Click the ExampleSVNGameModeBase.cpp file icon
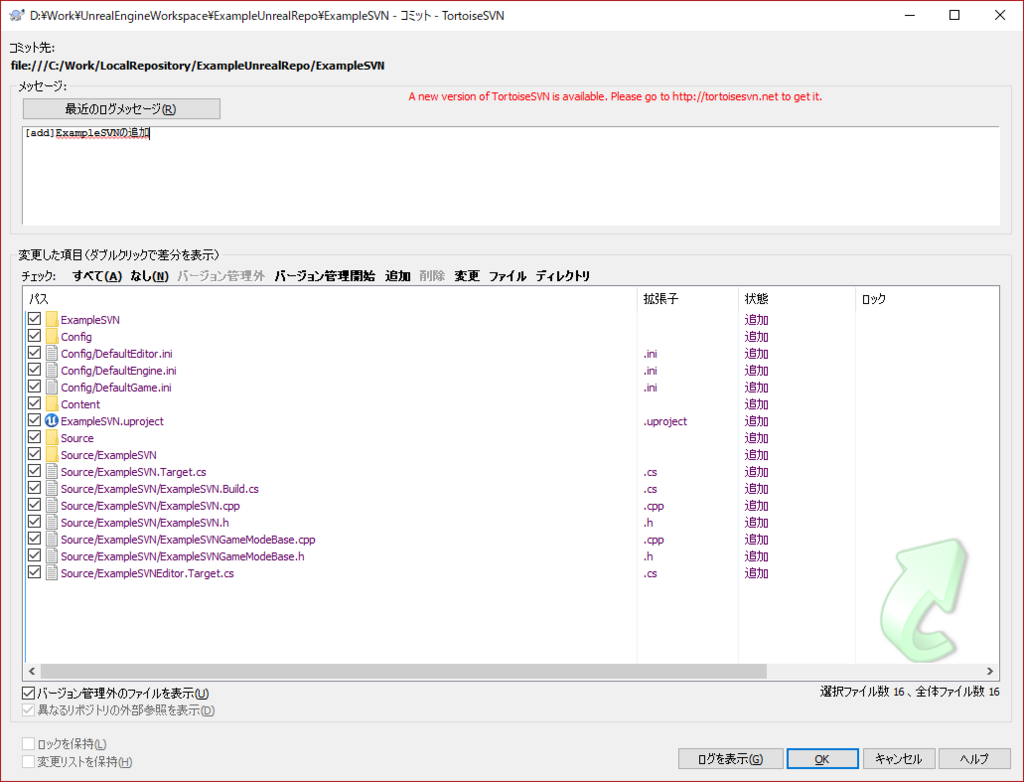 click(x=52, y=540)
